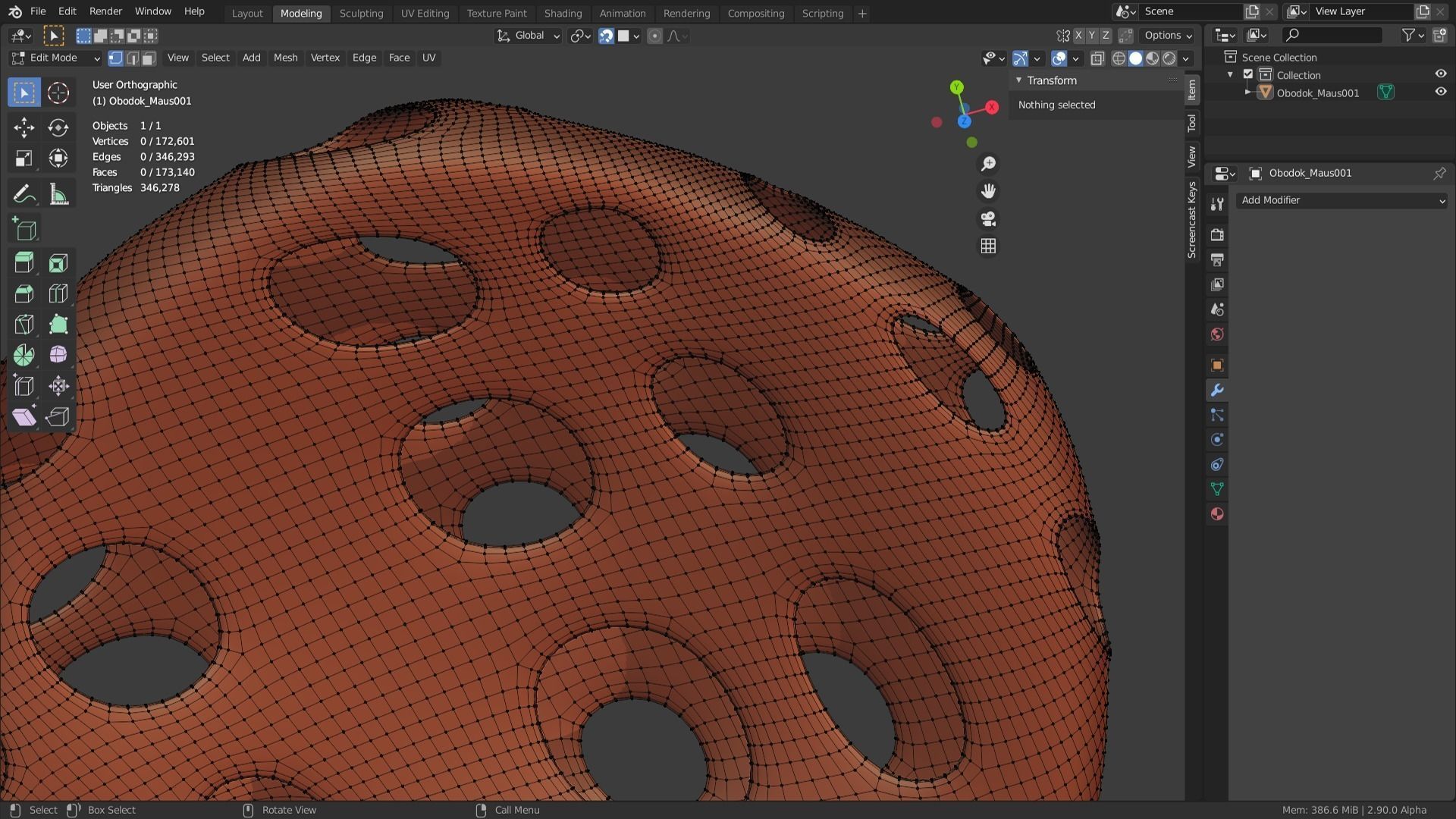
Task: Open Global transform orientation dropdown
Action: click(528, 36)
